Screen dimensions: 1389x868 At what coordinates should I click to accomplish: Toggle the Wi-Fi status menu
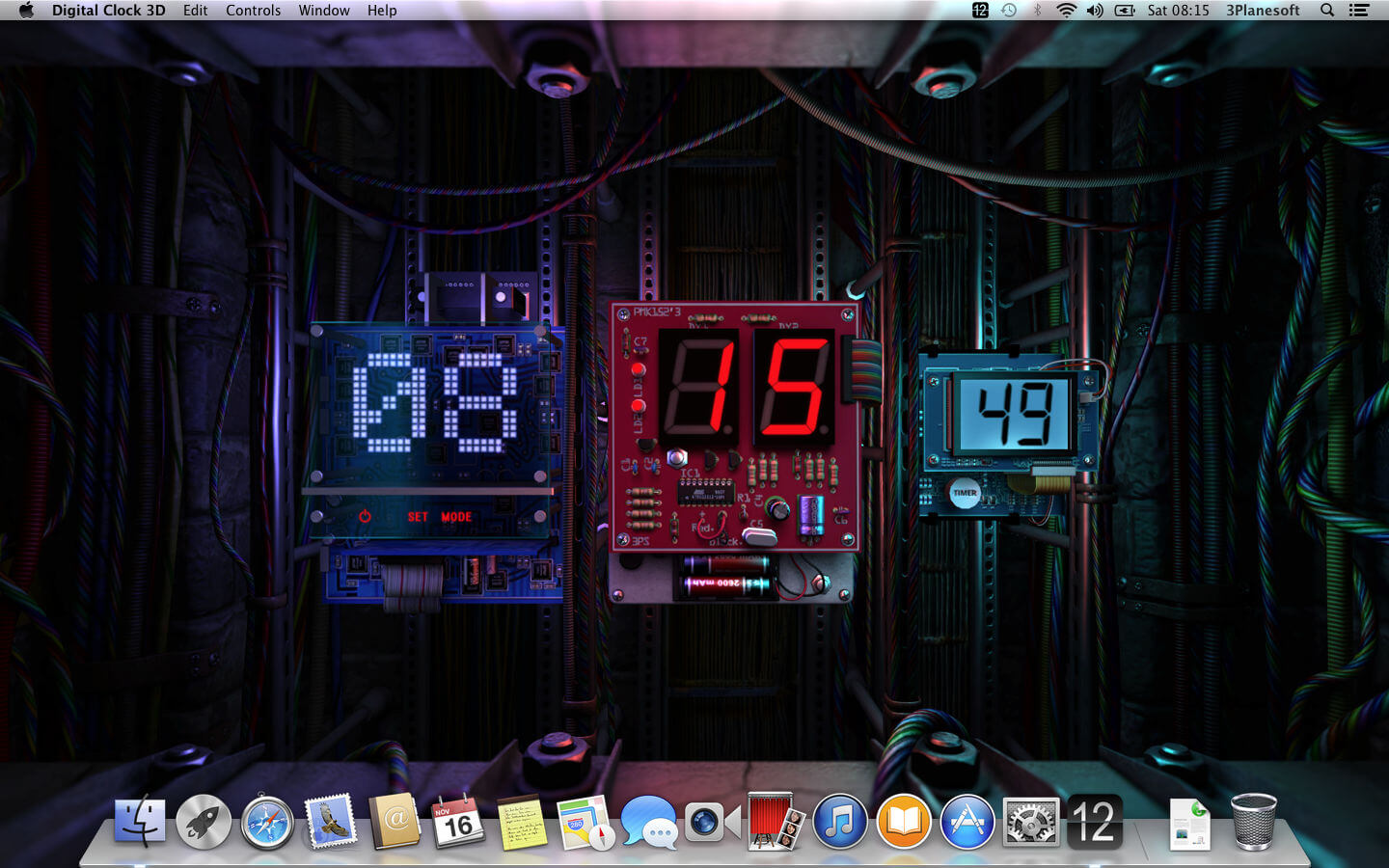click(x=1066, y=11)
